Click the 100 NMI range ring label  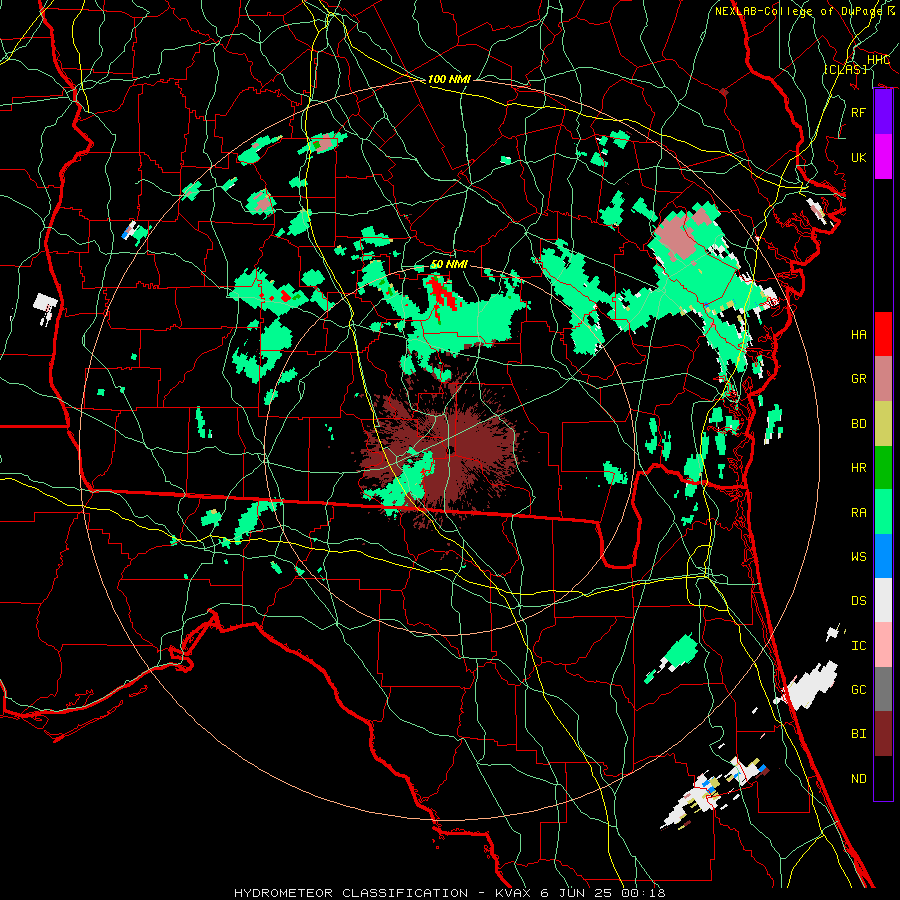(x=449, y=79)
